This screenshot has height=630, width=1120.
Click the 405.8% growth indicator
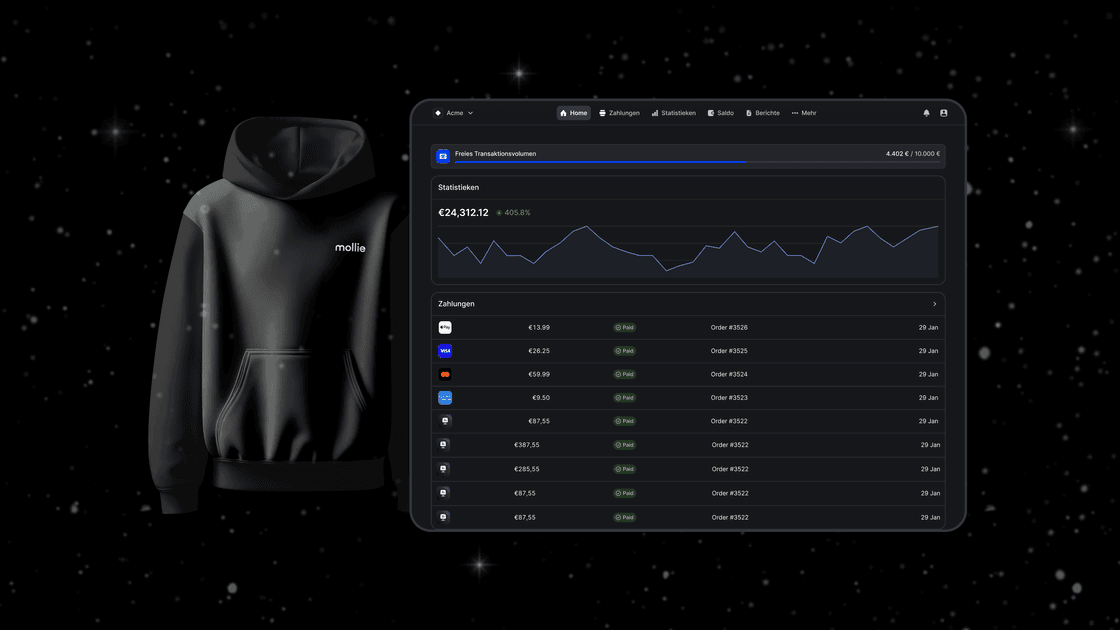coord(514,213)
